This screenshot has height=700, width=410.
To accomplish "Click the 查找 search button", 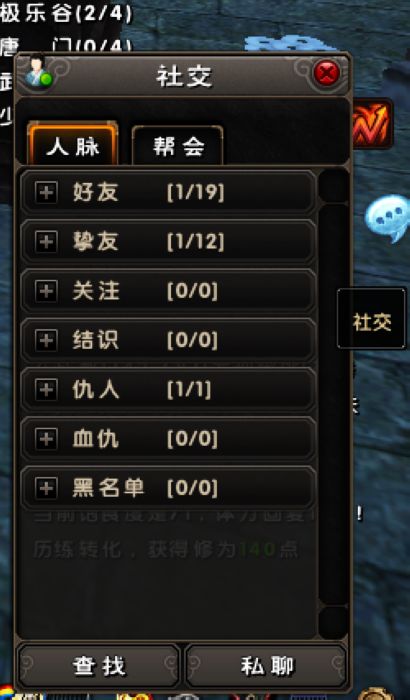I will click(99, 667).
